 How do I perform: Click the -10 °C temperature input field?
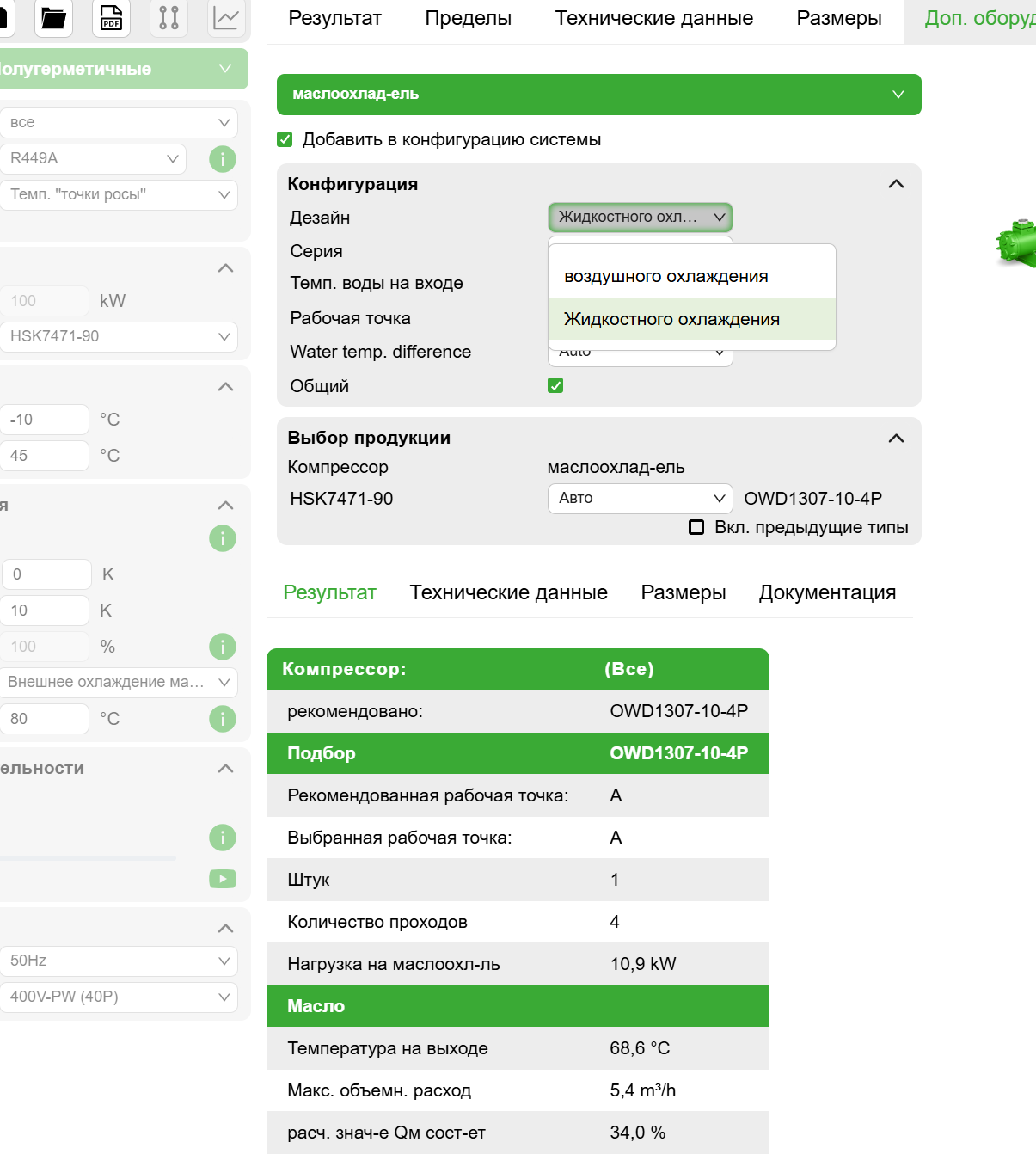coord(45,420)
